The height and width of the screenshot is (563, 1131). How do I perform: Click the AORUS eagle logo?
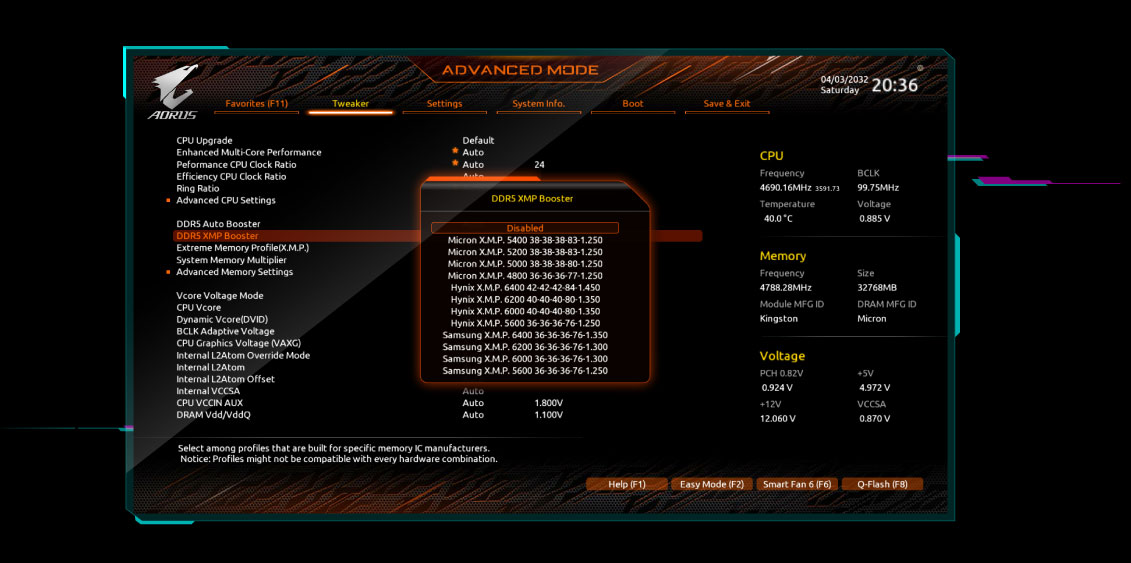pos(174,91)
